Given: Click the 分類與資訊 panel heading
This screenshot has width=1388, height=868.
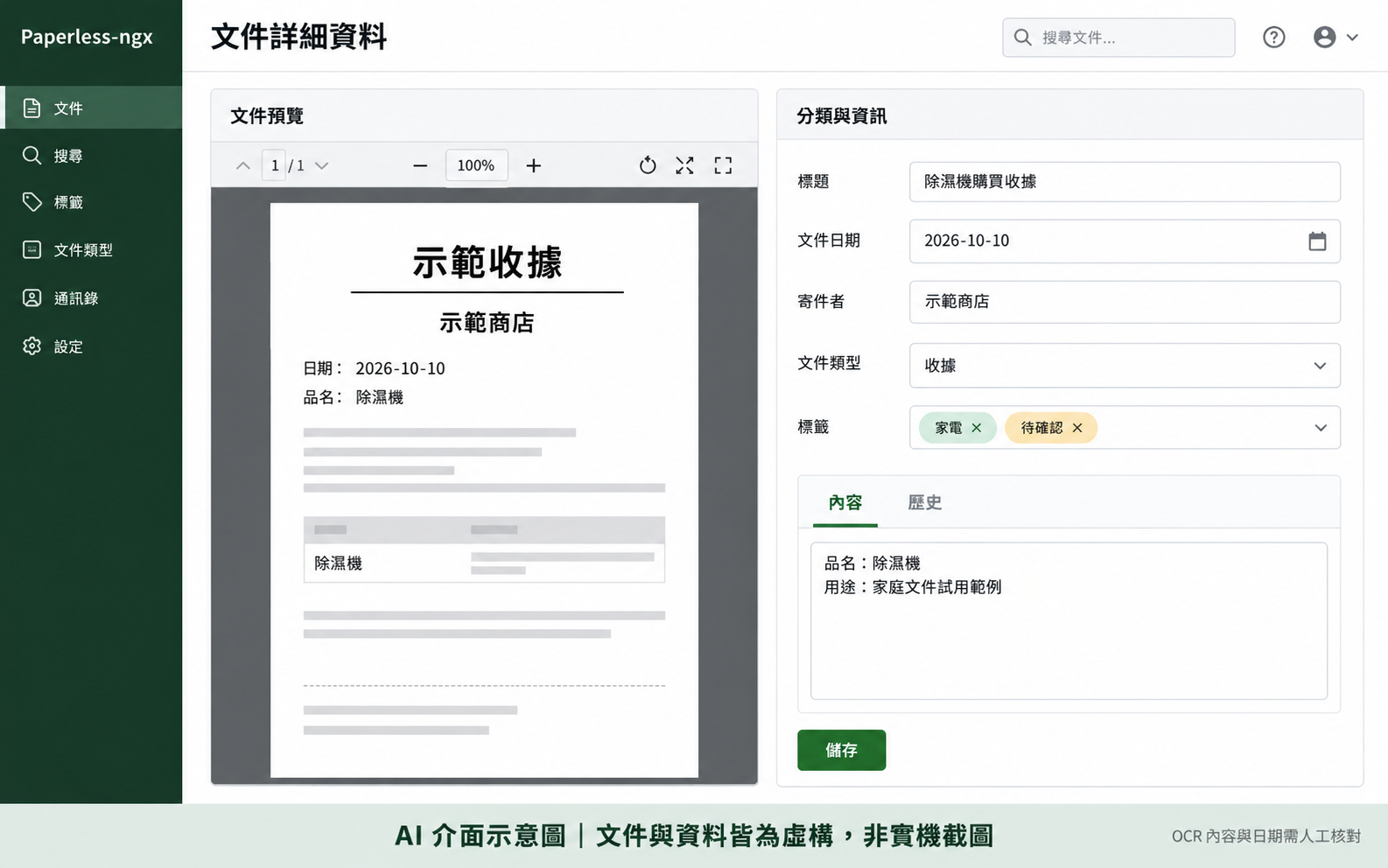Looking at the screenshot, I should click(x=842, y=115).
